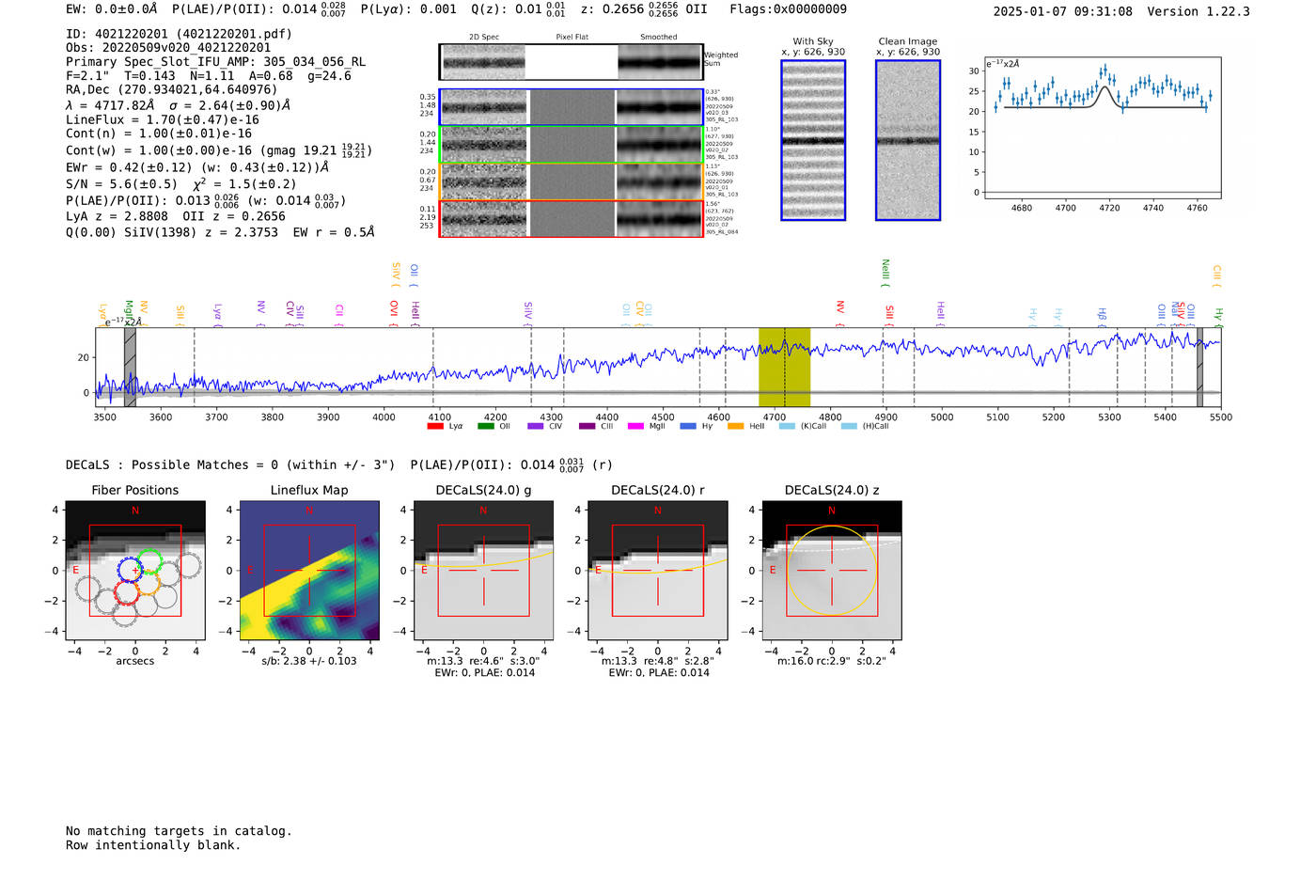This screenshot has width=1316, height=896.
Task: Open the DECaLS(24.0) g cutout
Action: point(484,571)
